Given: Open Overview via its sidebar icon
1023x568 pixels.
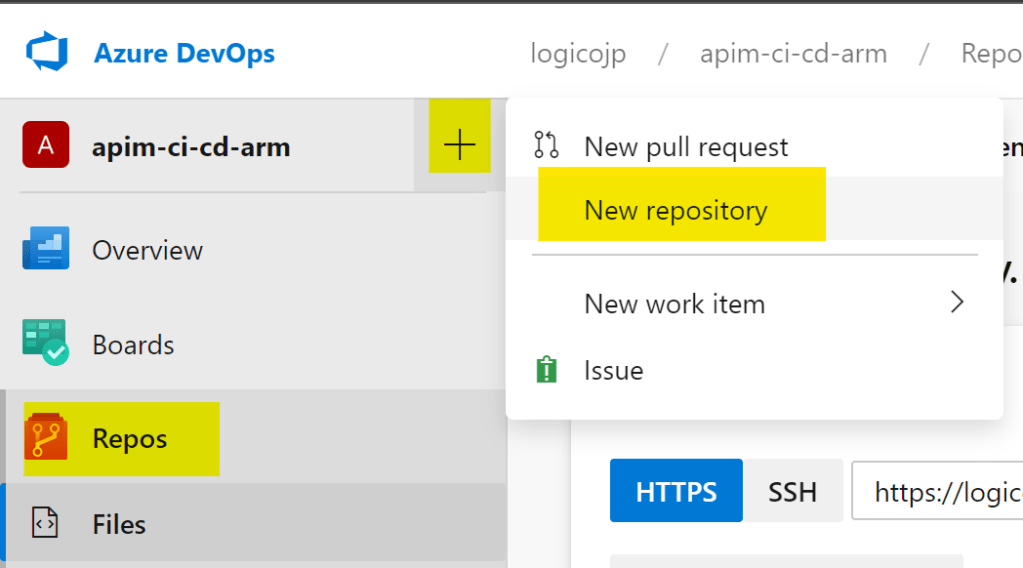Looking at the screenshot, I should tap(46, 249).
